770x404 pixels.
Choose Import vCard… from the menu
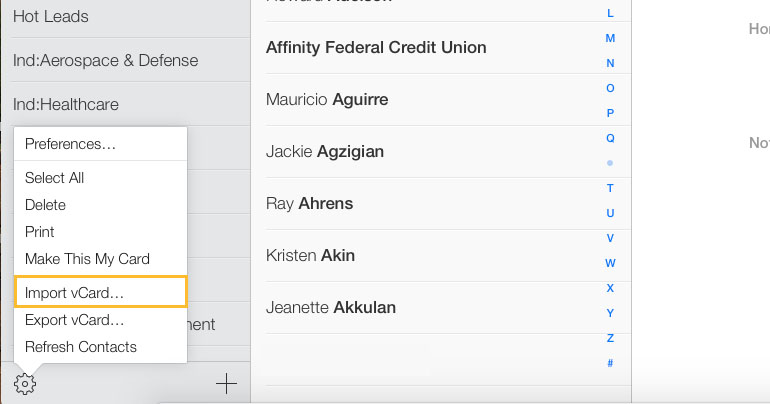coord(101,293)
